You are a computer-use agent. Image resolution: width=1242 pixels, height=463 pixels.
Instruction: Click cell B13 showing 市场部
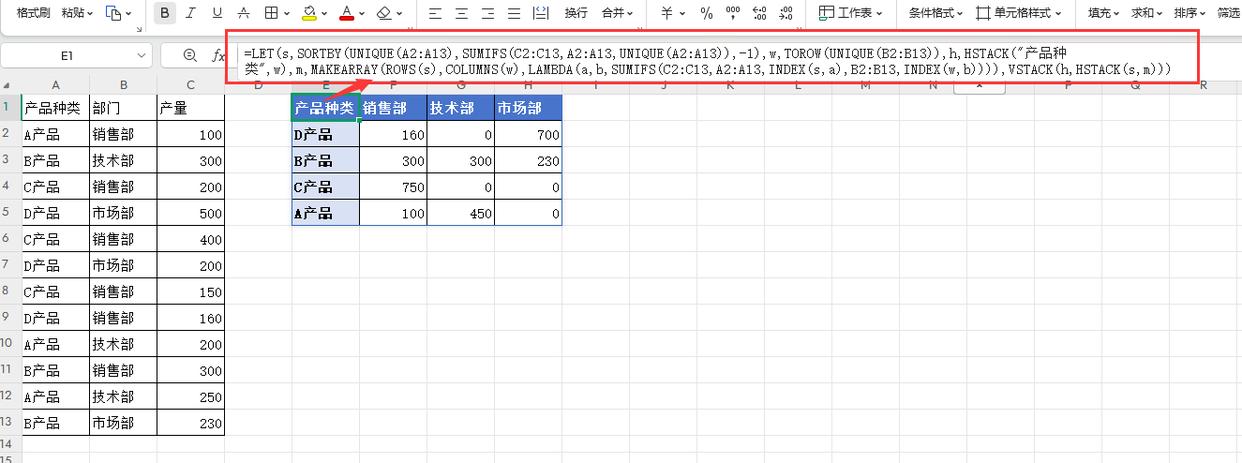[123, 423]
